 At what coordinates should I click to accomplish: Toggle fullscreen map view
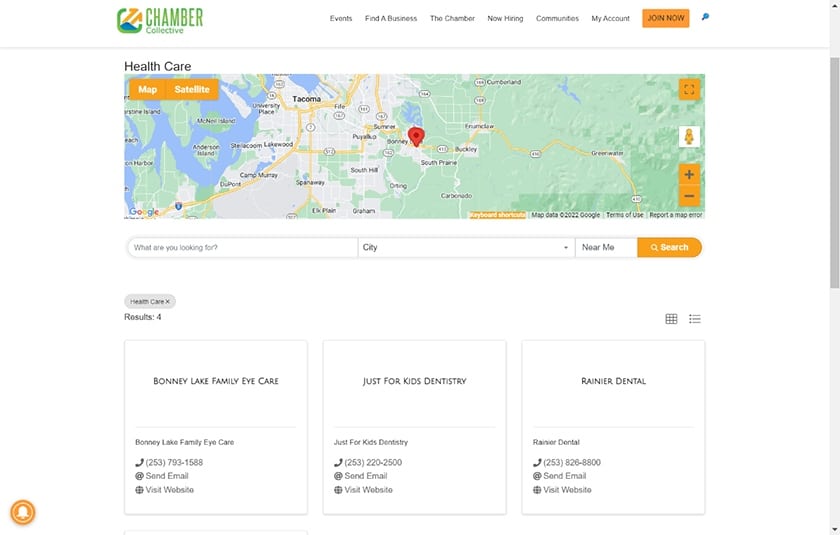click(689, 89)
